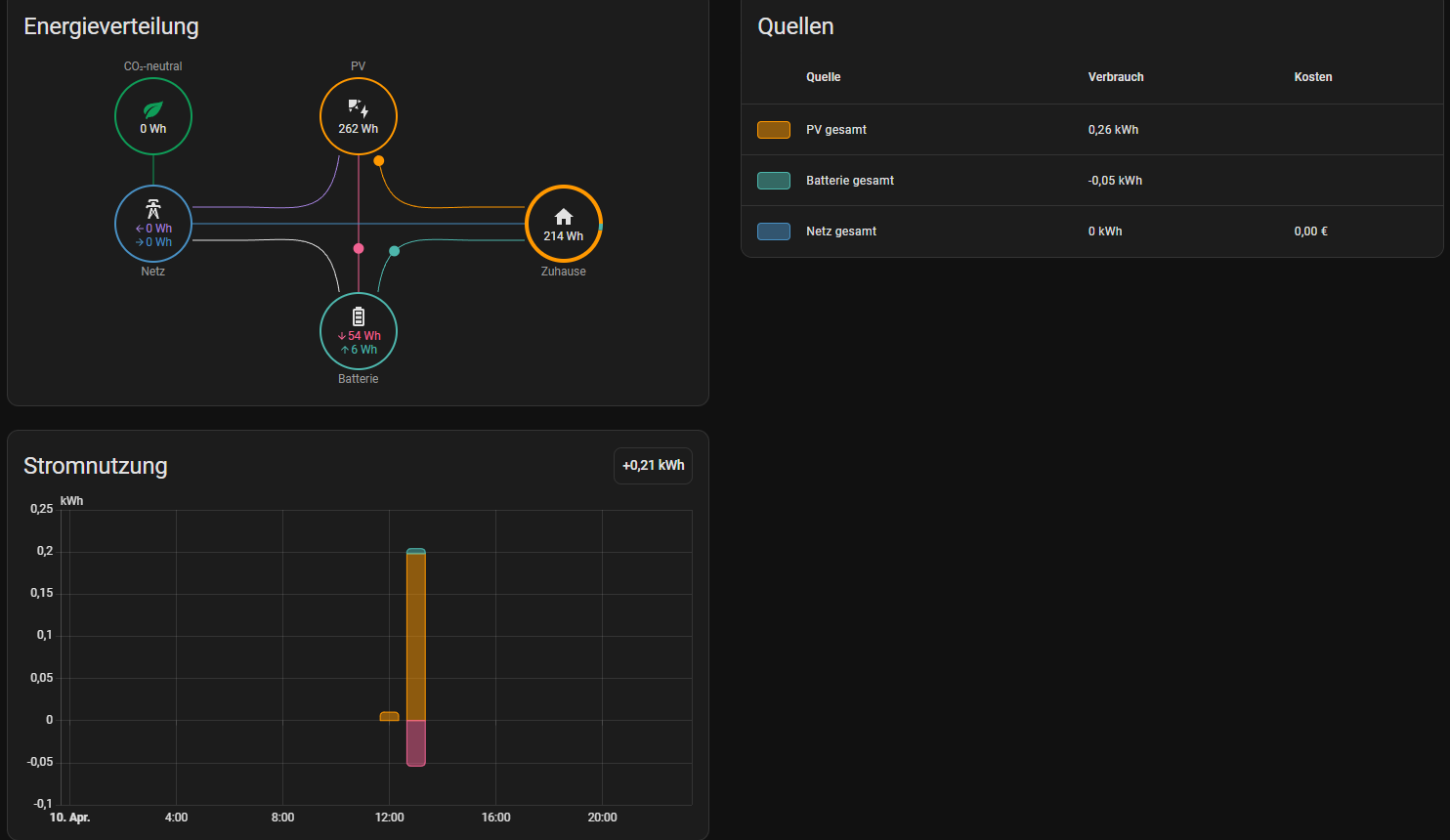Click the green leaf CO₂-neutral icon
This screenshot has height=840, width=1450.
tap(153, 109)
